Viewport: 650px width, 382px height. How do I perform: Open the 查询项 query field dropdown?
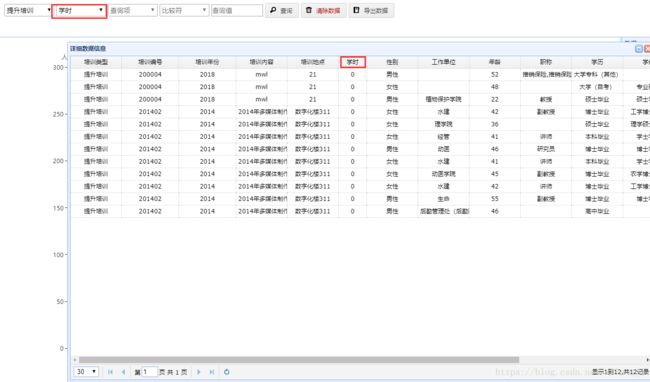(x=133, y=10)
